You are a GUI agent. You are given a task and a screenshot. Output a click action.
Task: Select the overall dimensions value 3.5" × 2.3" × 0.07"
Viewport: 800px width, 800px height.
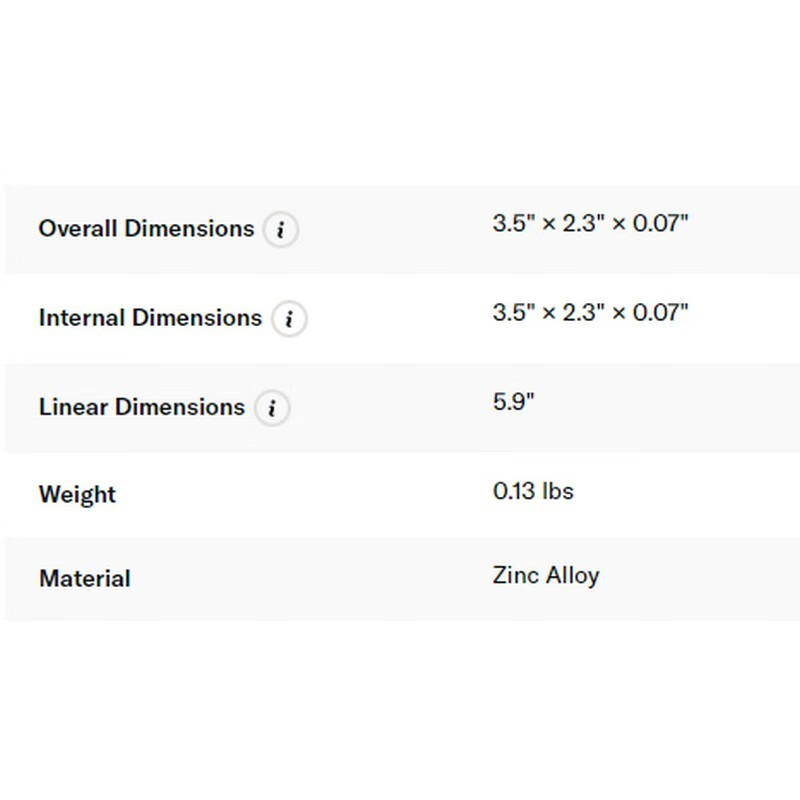coord(590,223)
